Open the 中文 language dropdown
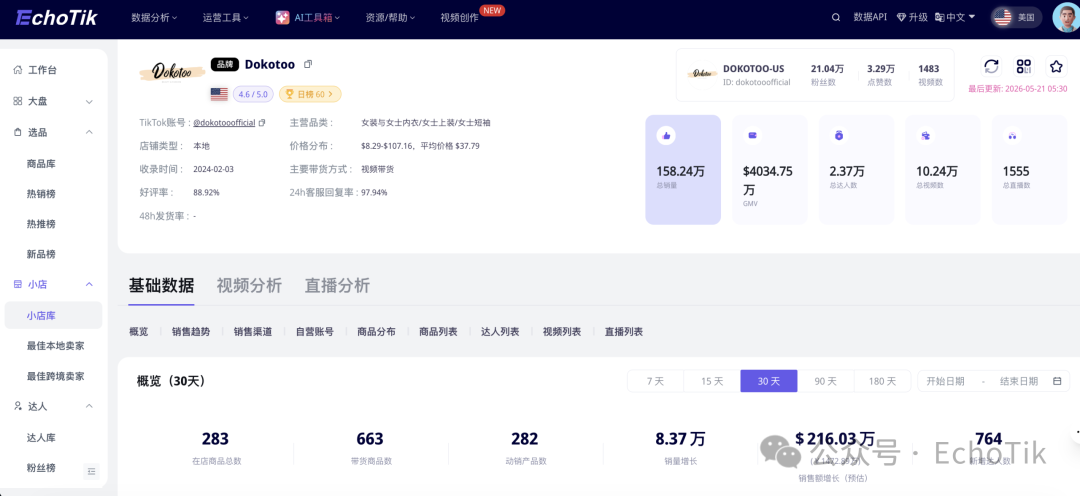The width and height of the screenshot is (1080, 496). 955,18
